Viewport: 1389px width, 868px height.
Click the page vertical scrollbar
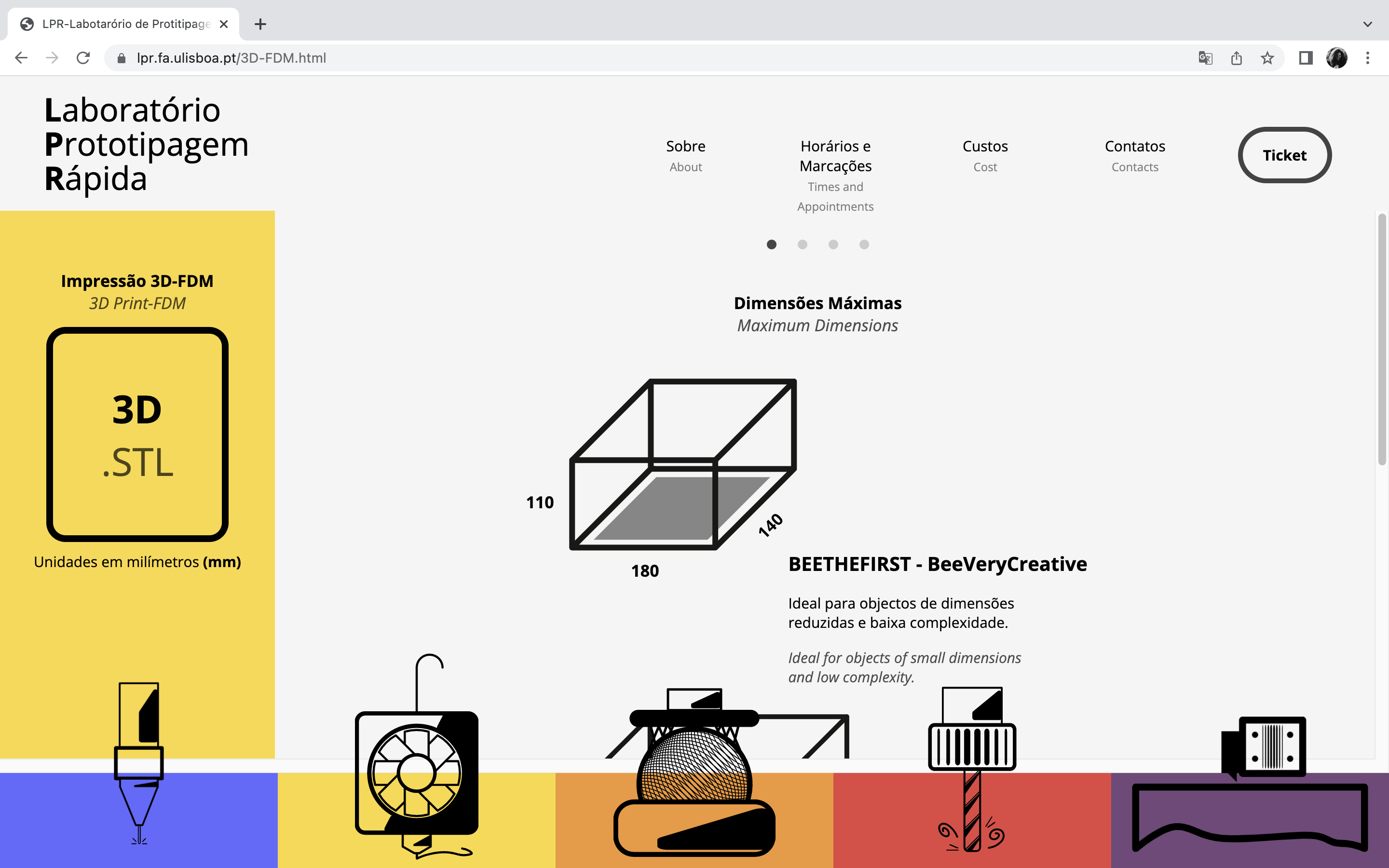1382,339
